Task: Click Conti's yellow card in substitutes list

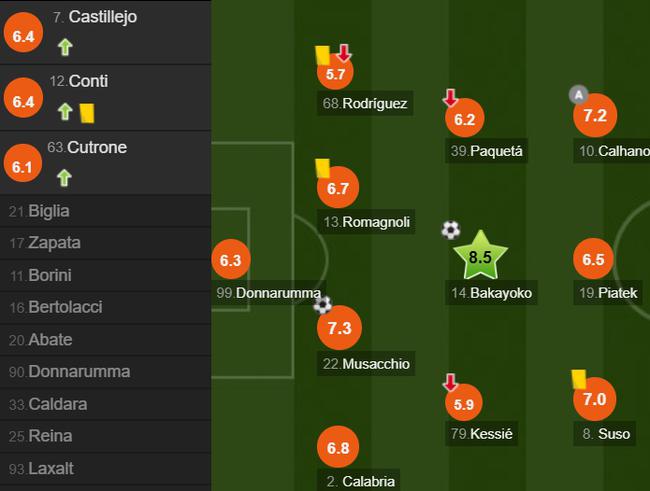Action: (87, 113)
